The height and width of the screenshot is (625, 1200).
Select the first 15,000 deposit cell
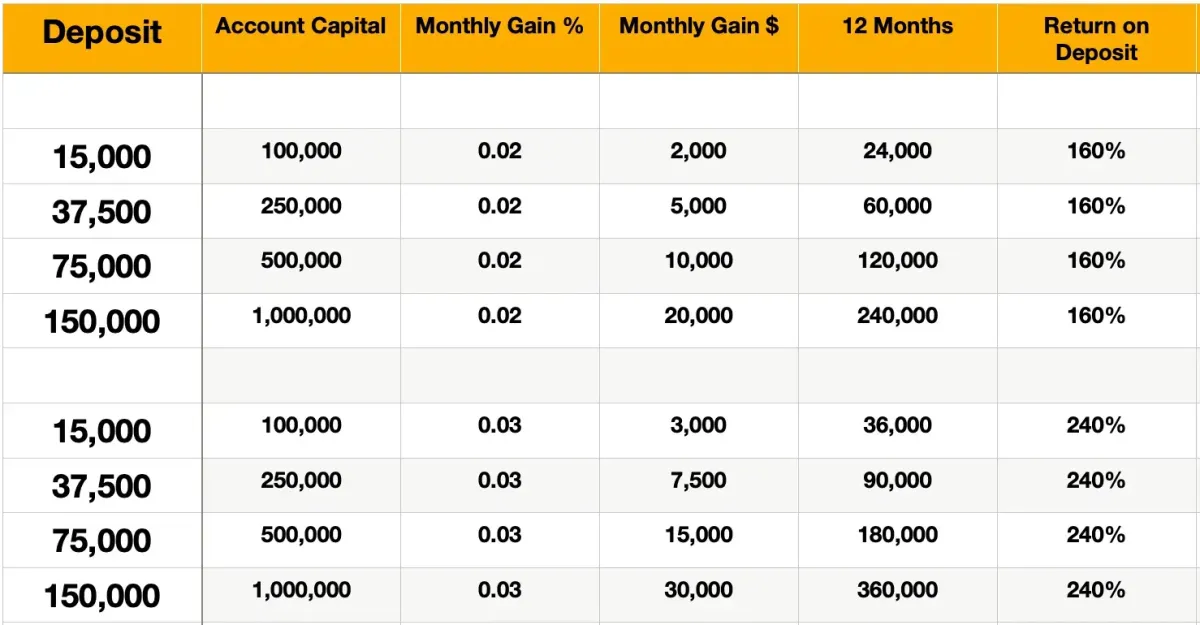[101, 156]
